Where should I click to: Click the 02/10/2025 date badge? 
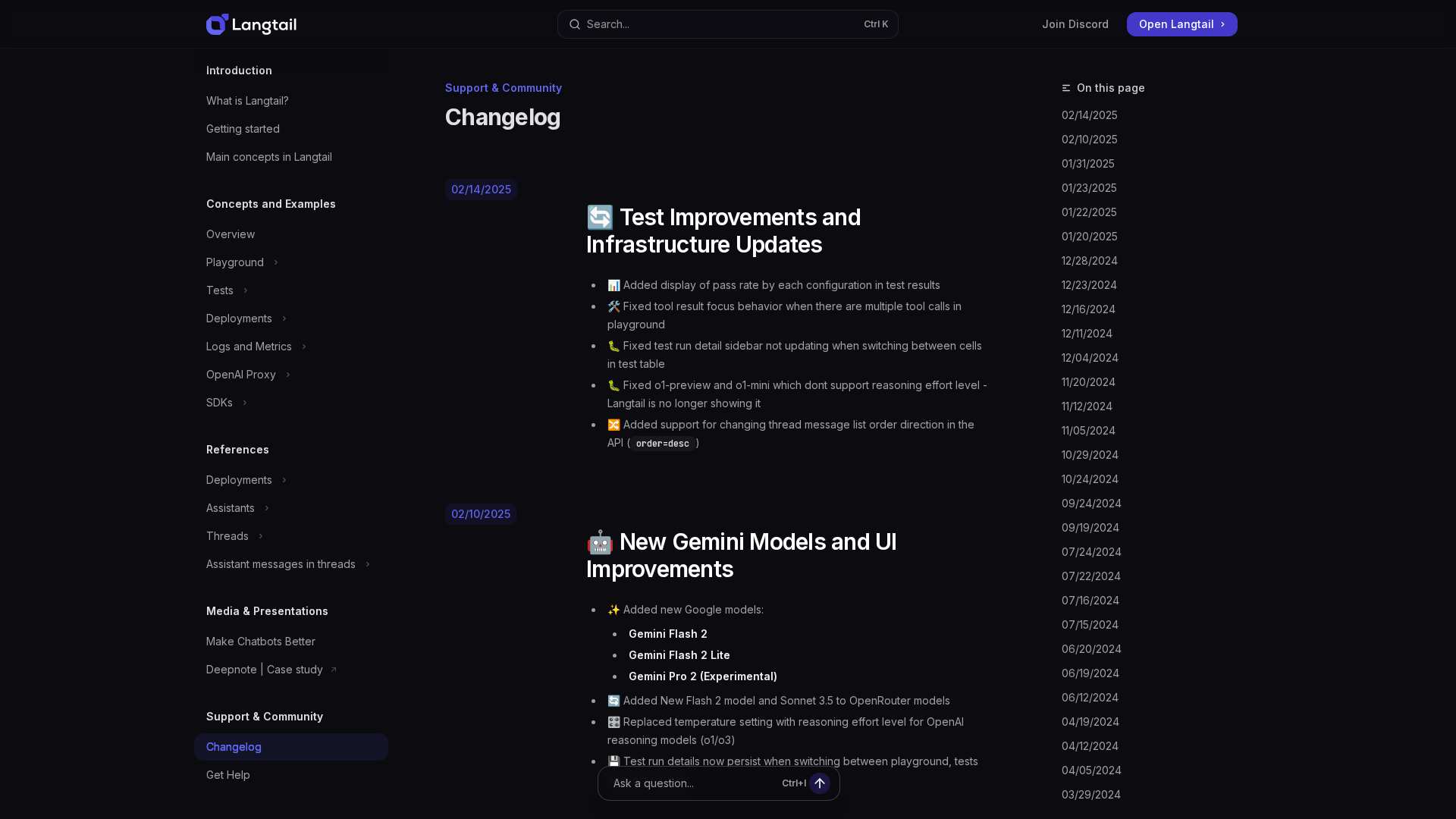480,514
